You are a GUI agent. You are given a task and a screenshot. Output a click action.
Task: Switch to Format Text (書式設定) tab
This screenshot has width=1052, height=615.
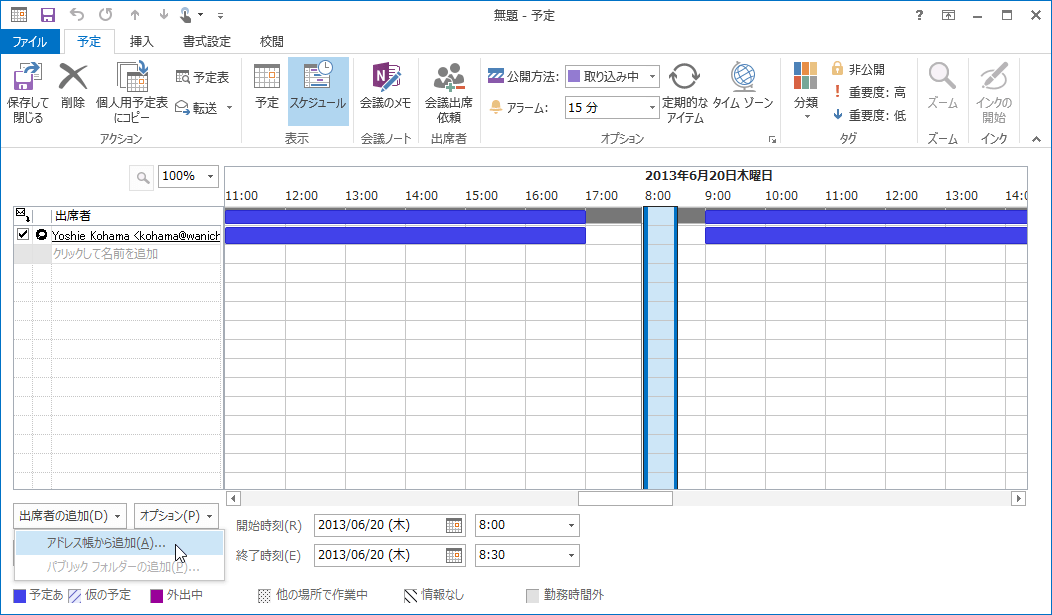point(207,42)
